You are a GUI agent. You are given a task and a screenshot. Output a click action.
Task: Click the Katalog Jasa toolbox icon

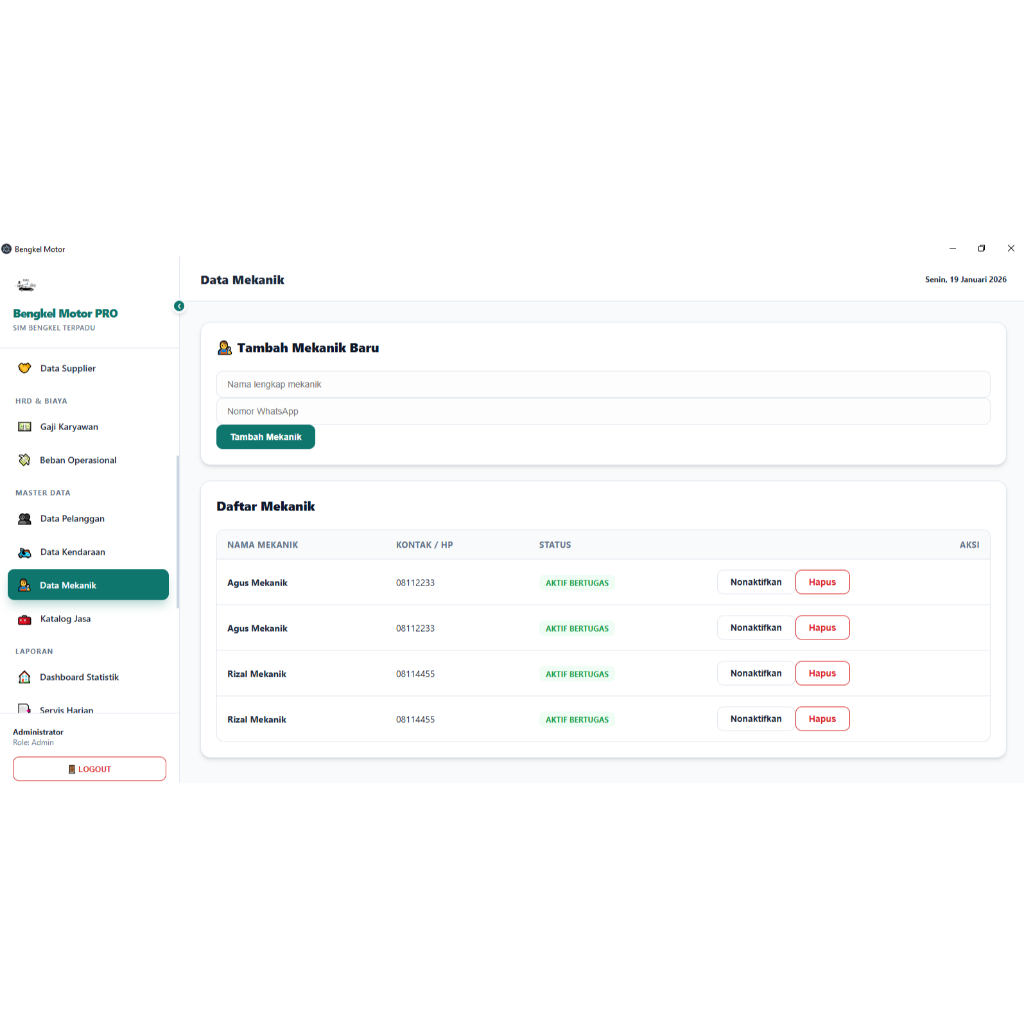pos(24,619)
